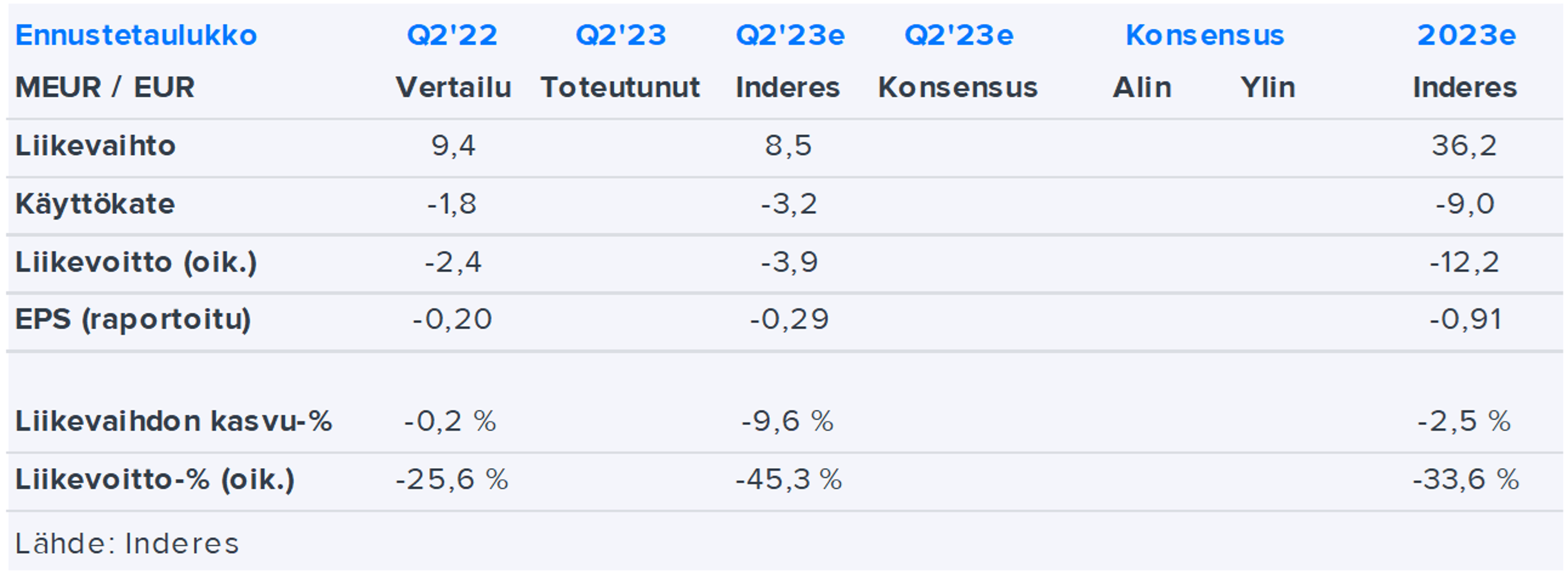Select the Alin subheader under Konsensus
This screenshot has width=1568, height=574.
point(1142,88)
